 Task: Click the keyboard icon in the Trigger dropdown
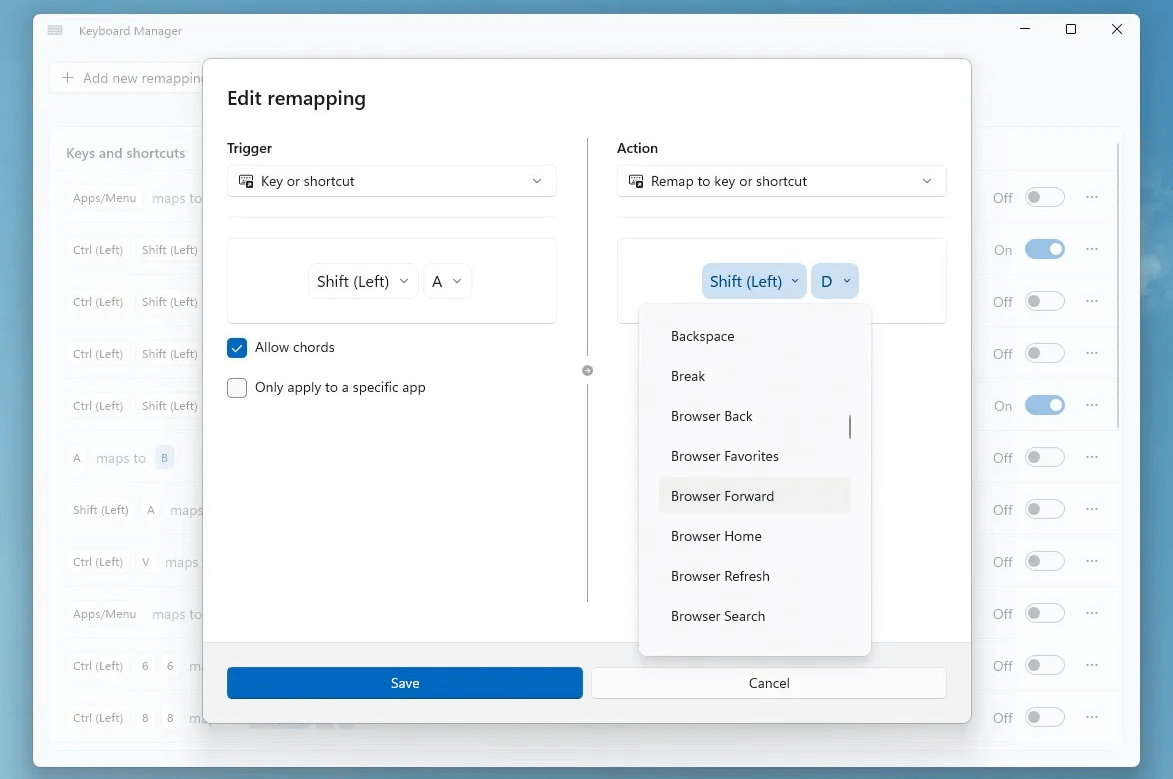[x=245, y=181]
